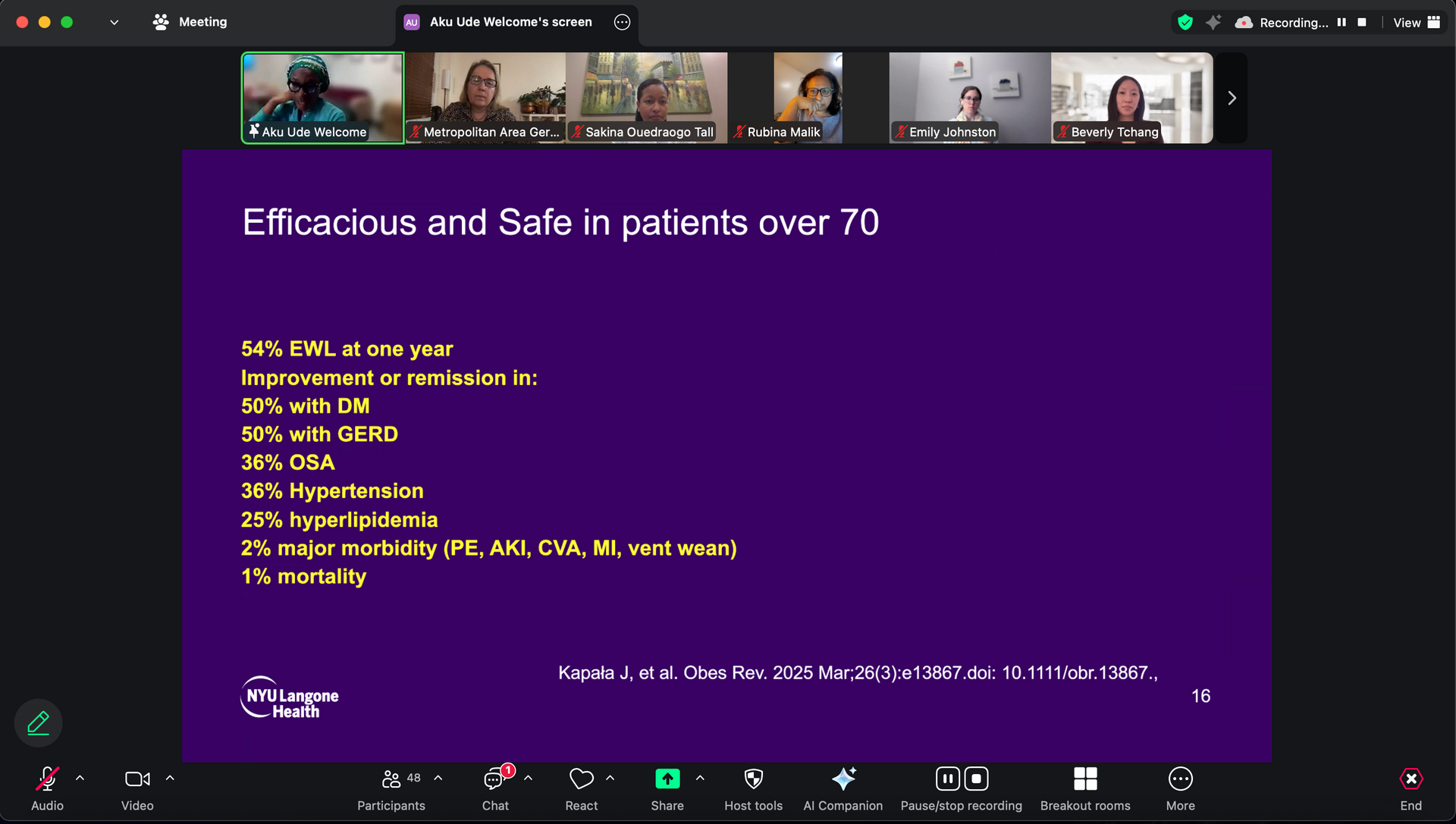Open the More options menu

point(1180,779)
